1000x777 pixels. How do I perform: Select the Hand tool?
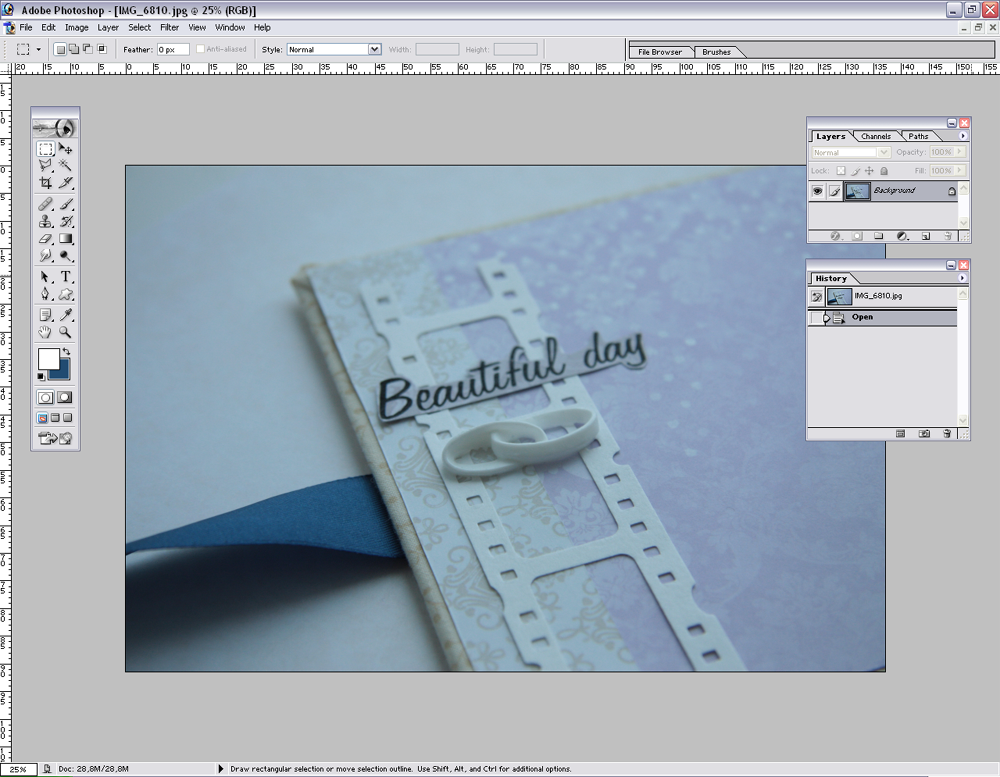coord(45,332)
